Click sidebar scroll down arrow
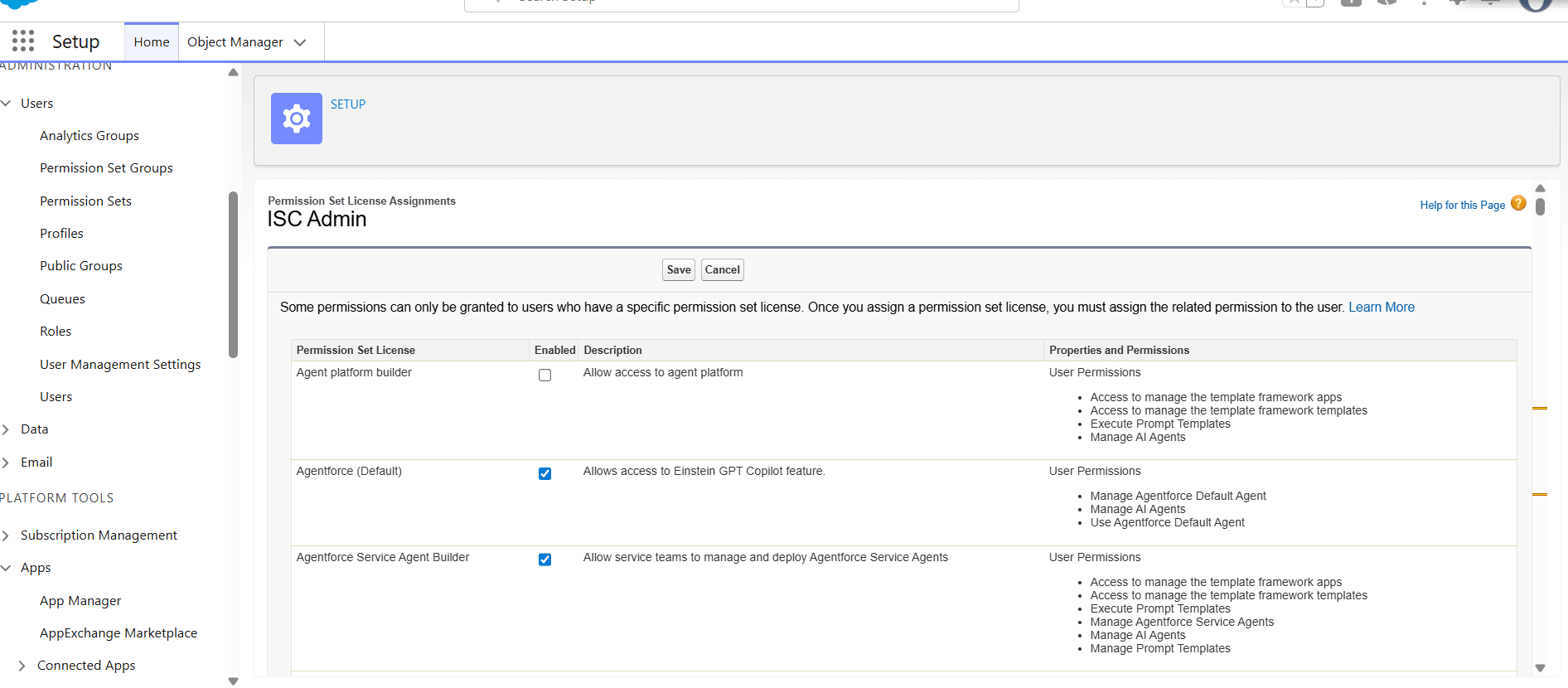 [x=233, y=681]
